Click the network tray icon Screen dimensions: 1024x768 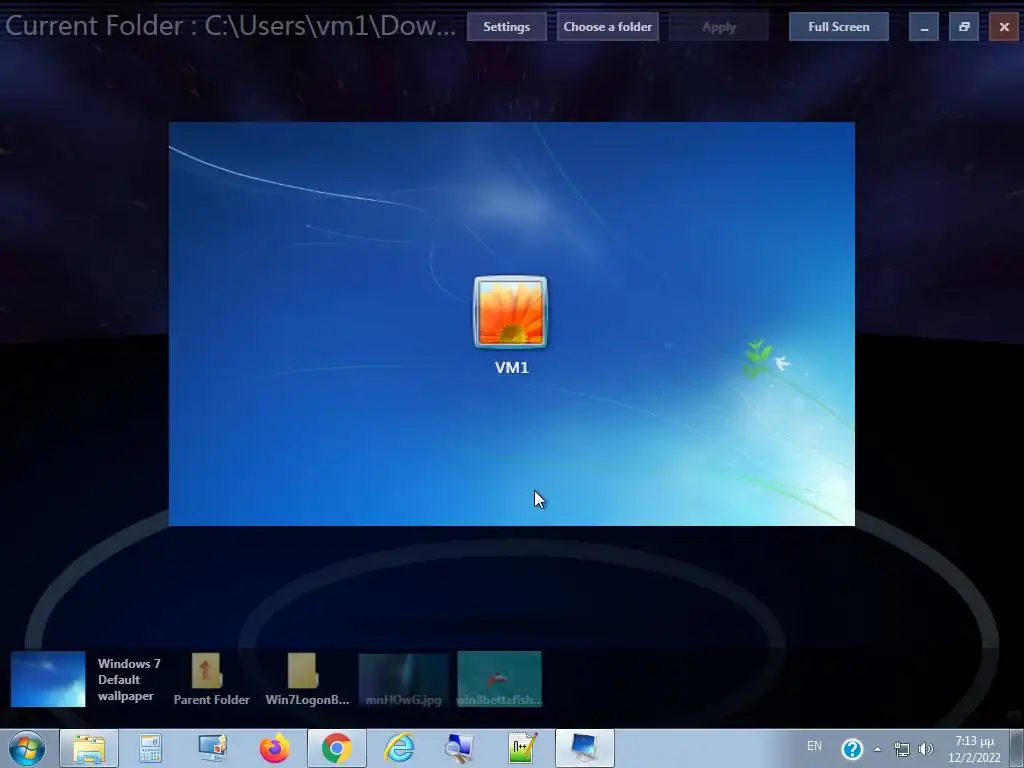(901, 749)
